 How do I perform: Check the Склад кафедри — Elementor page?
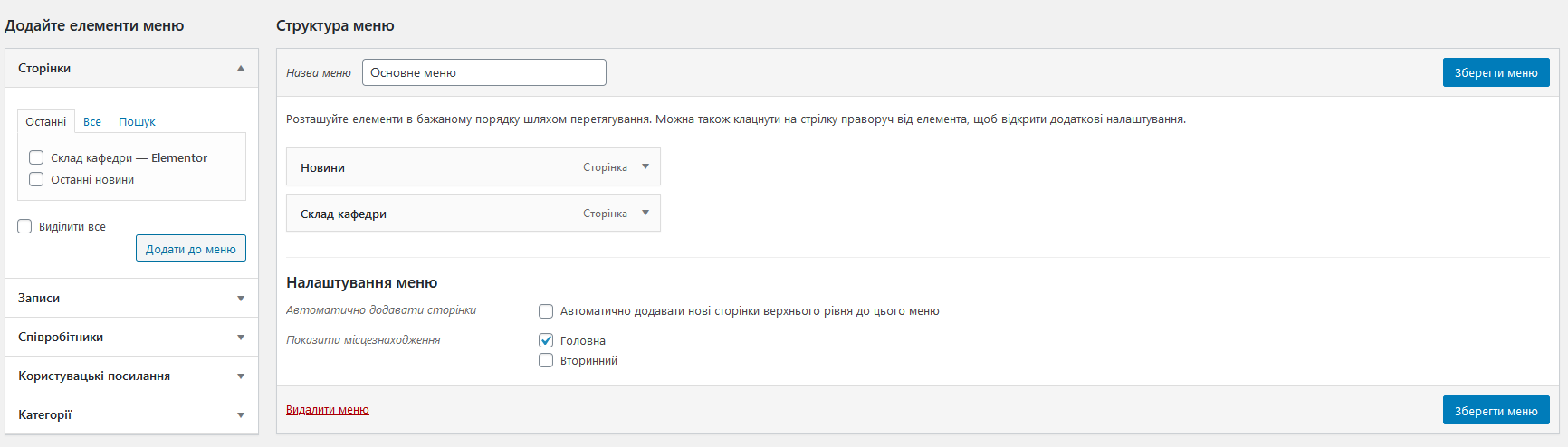pos(36,157)
